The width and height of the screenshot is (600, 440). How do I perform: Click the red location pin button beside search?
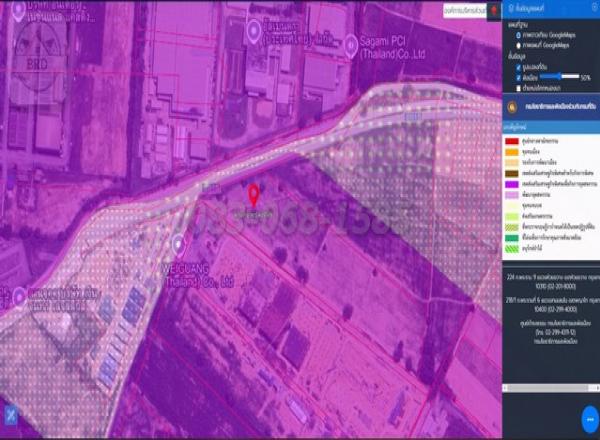click(493, 10)
